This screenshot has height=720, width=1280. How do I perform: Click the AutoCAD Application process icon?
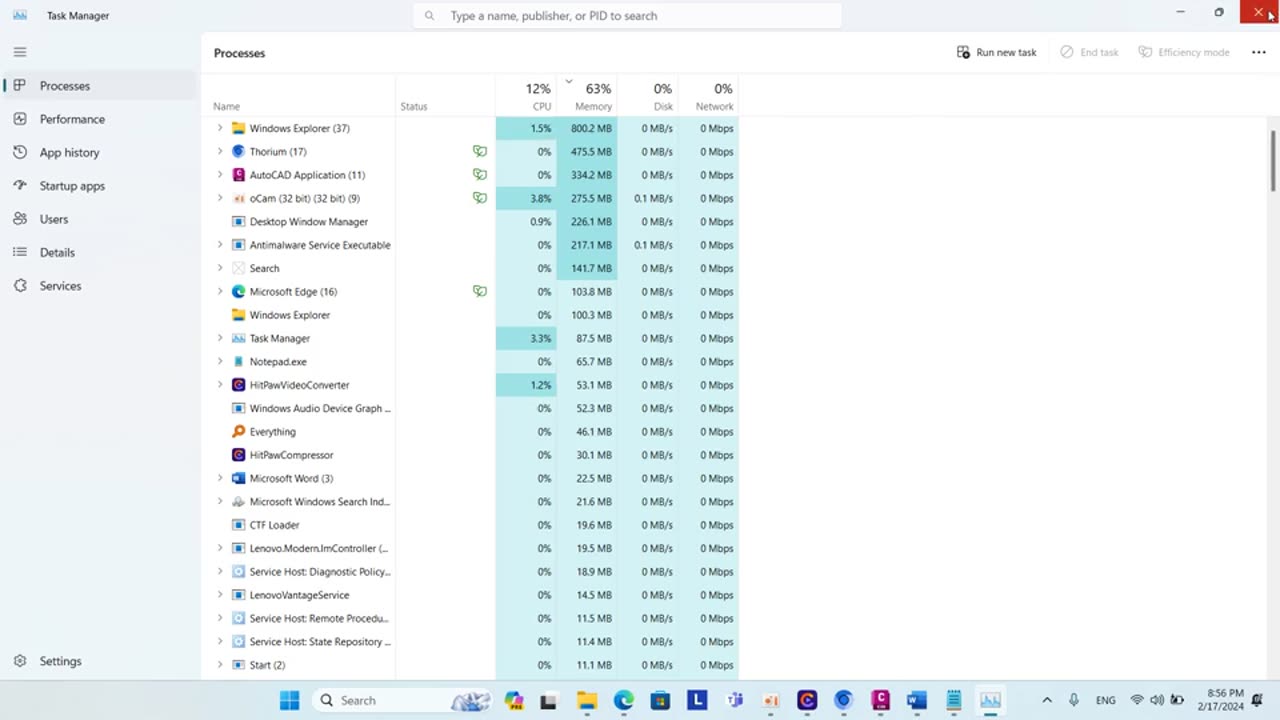pyautogui.click(x=238, y=175)
